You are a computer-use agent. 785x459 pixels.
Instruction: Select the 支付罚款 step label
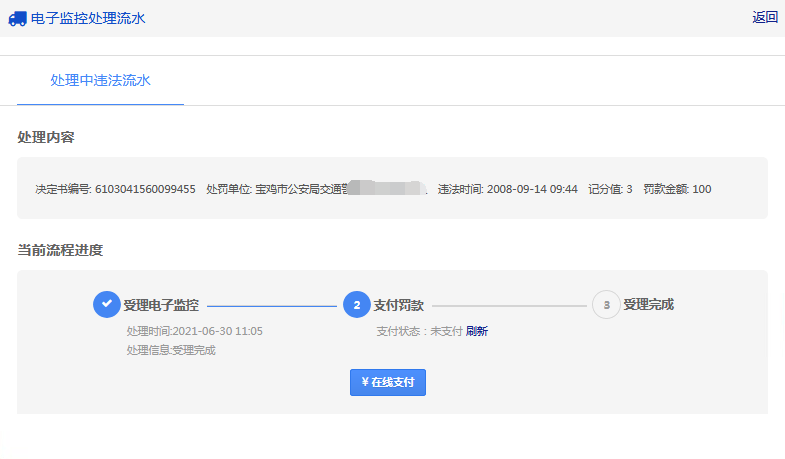pos(398,305)
